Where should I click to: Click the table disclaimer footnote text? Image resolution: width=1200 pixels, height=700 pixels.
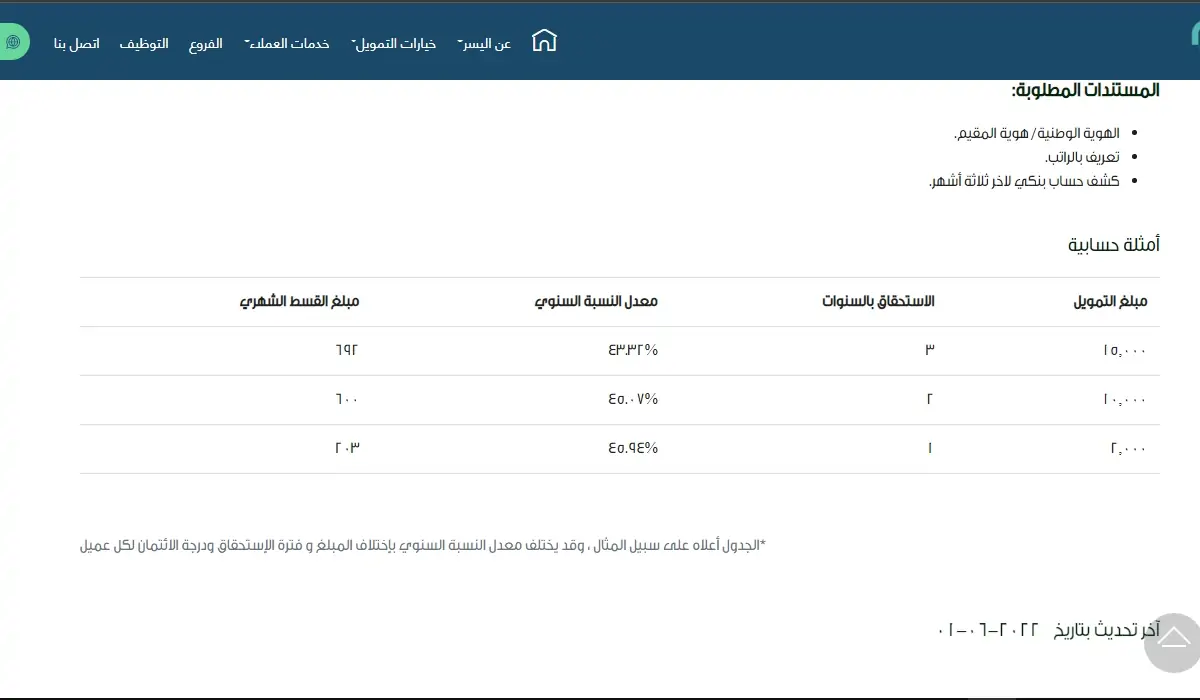(422, 545)
